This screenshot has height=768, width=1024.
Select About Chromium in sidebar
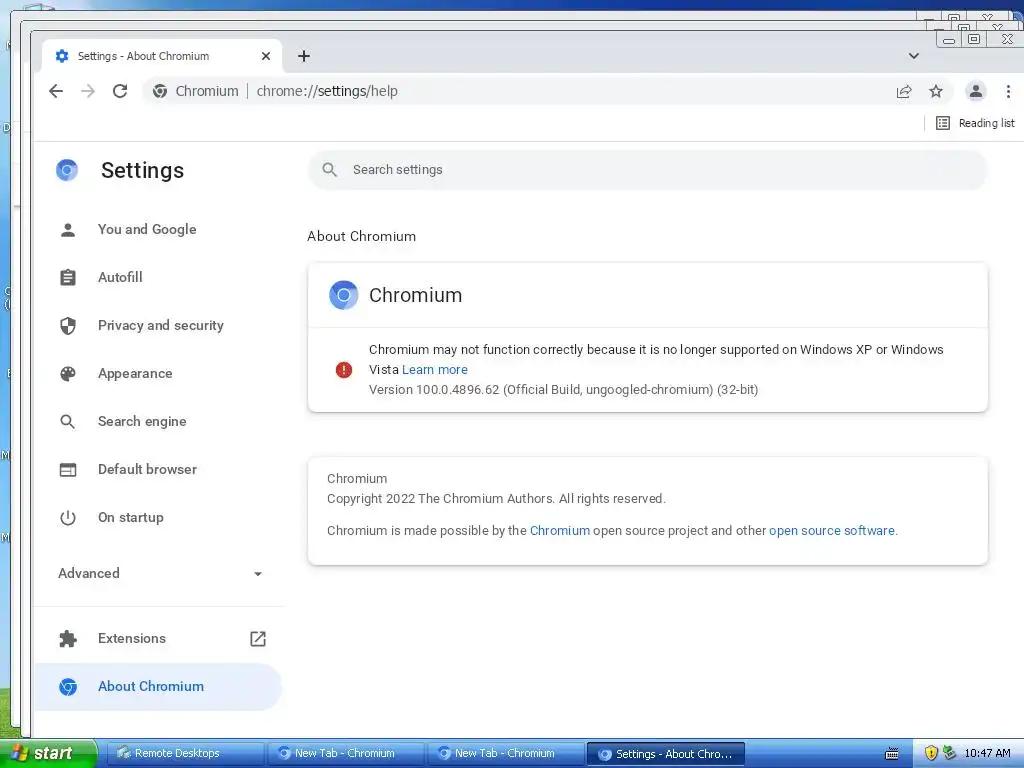[x=158, y=686]
